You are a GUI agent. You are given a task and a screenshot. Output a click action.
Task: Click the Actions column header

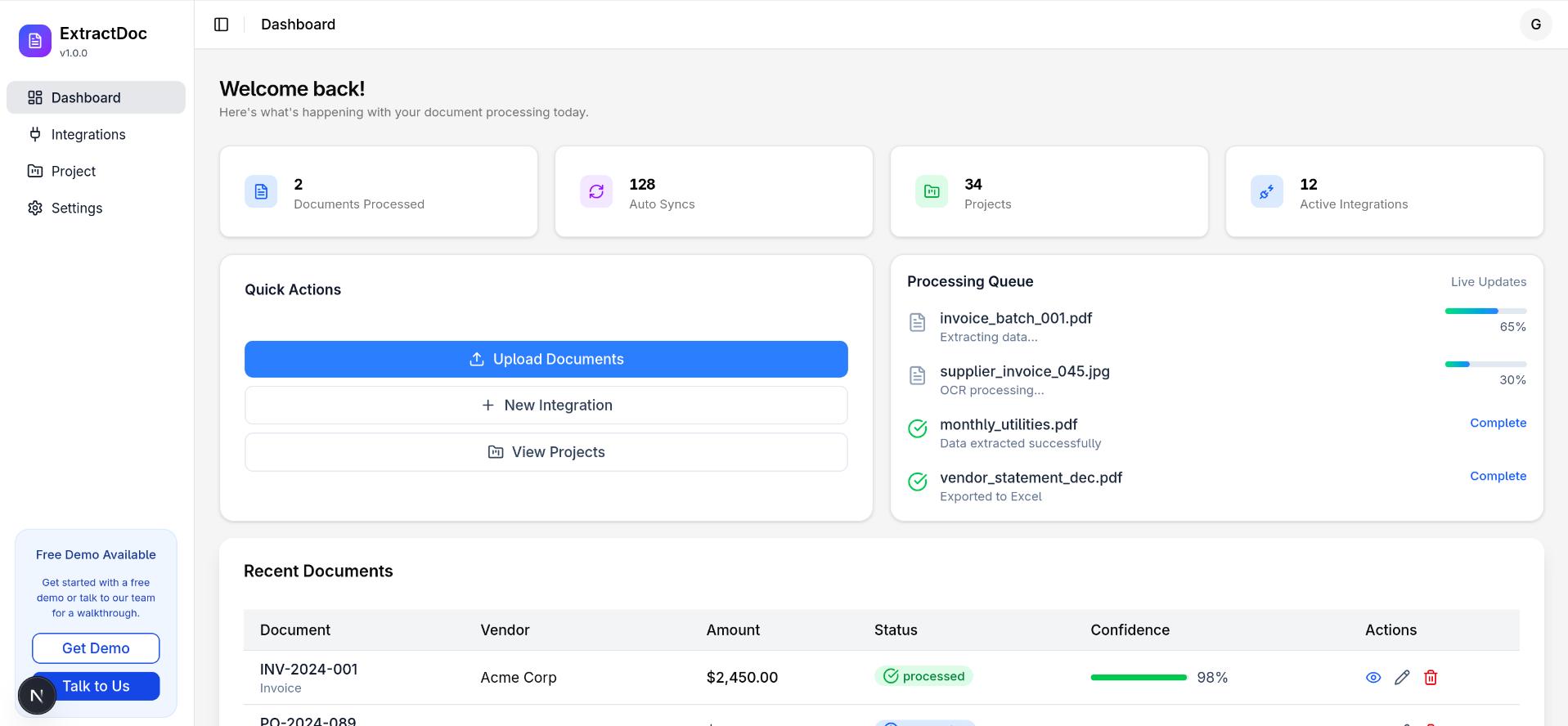[x=1391, y=630]
